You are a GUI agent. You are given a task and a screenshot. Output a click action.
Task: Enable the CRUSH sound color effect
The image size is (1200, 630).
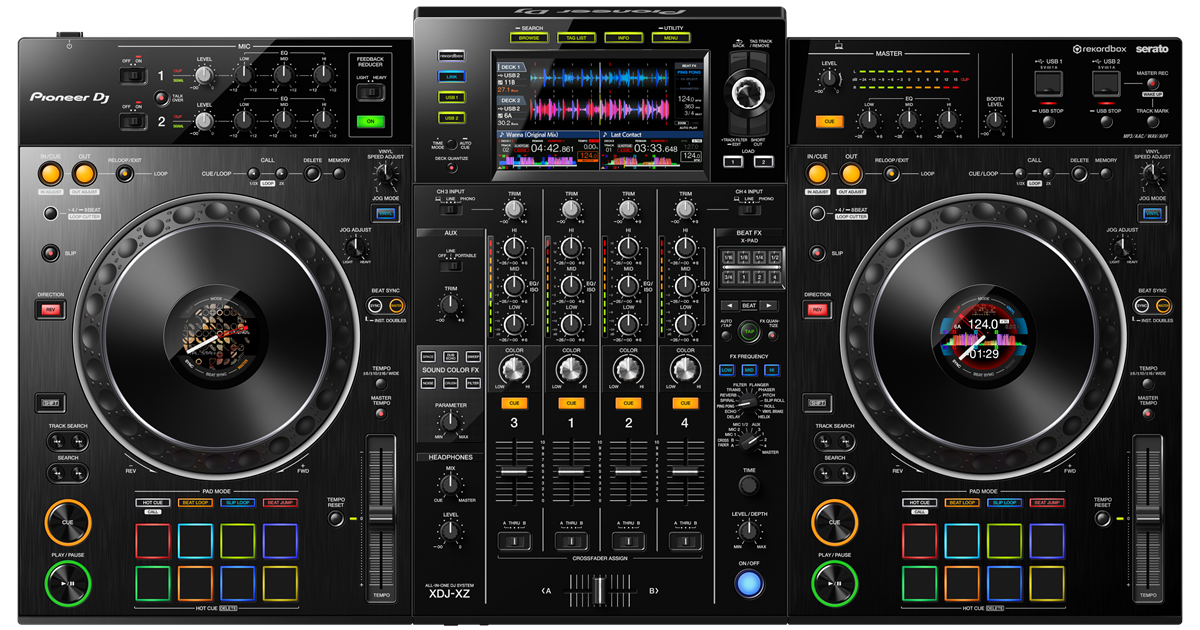pos(450,382)
